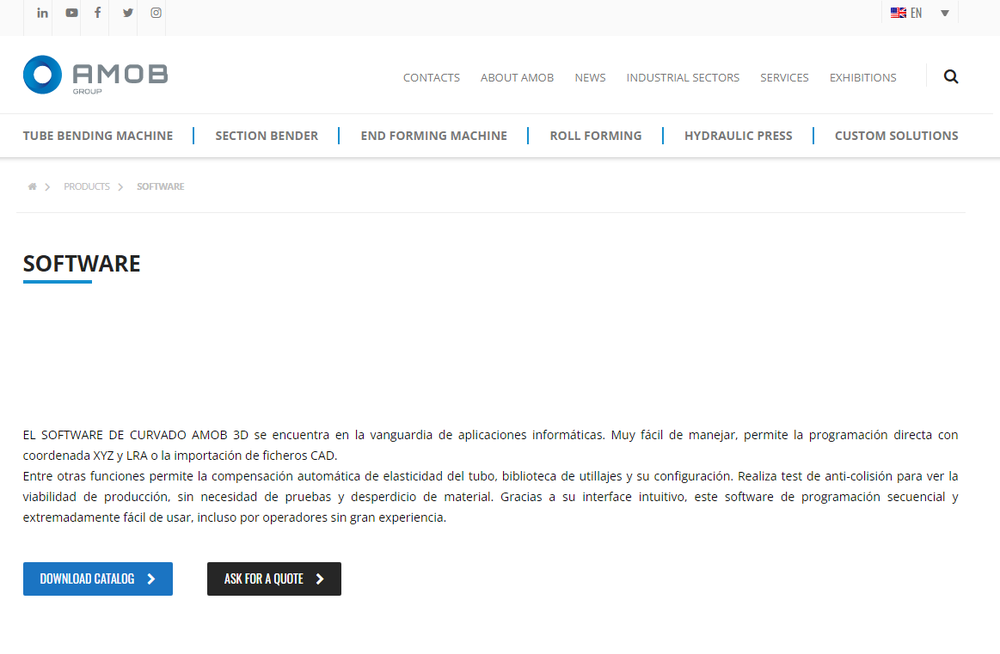Click the US flag language icon
The height and width of the screenshot is (654, 1000).
[898, 13]
